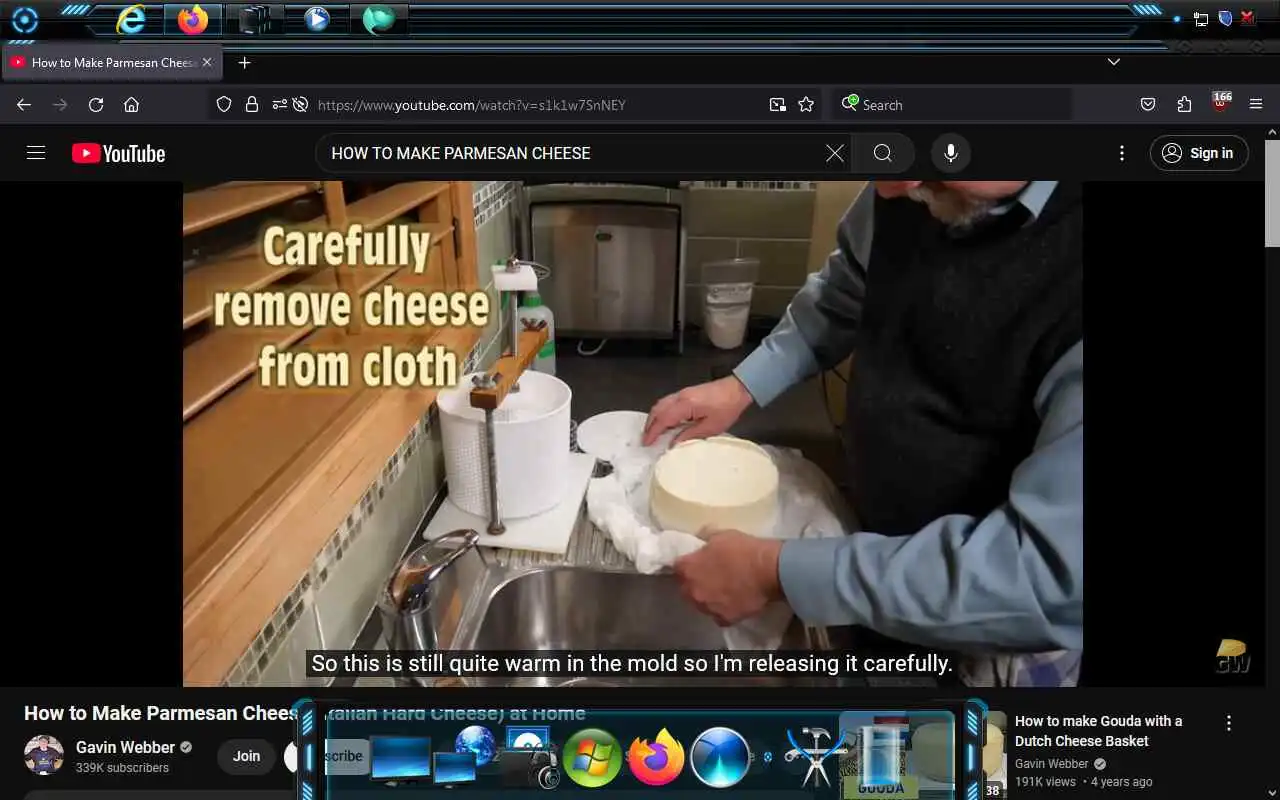Expand the list all tabs dropdown

click(1114, 62)
